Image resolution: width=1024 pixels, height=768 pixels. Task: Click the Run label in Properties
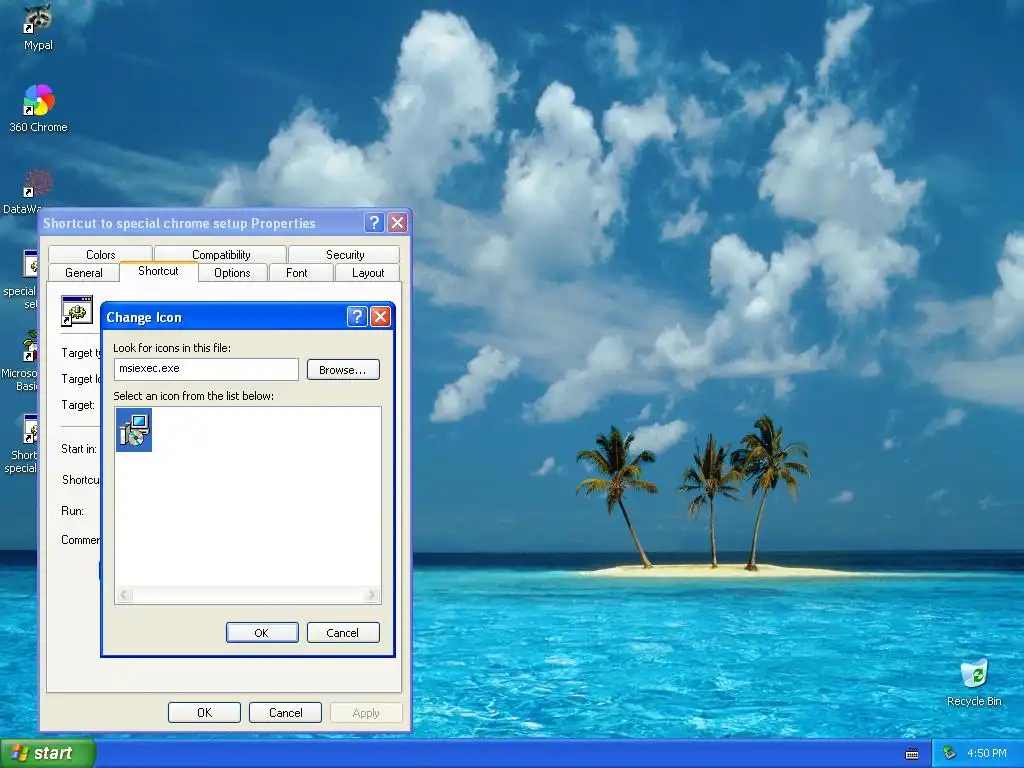[72, 511]
